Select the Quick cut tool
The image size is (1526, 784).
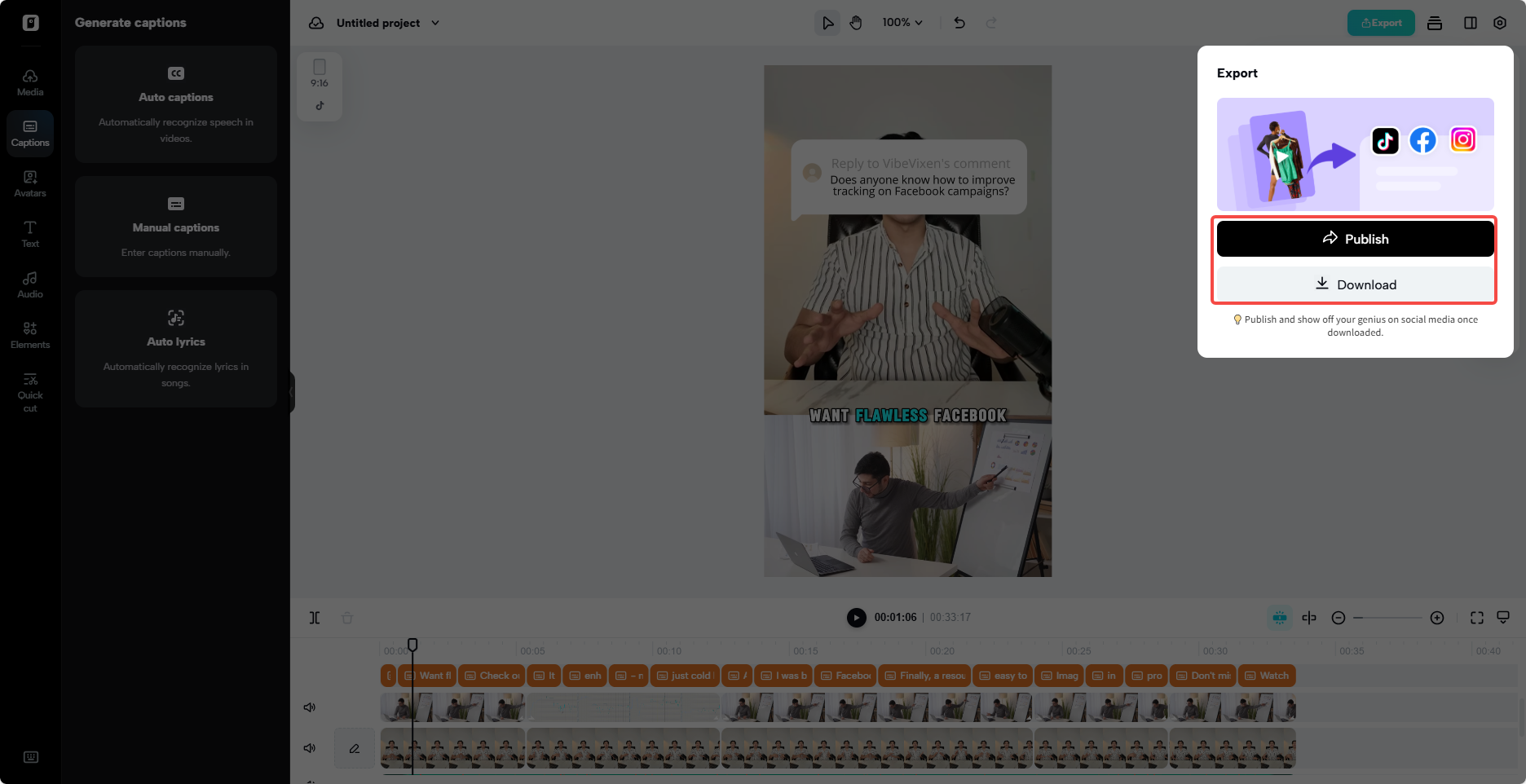(x=30, y=392)
